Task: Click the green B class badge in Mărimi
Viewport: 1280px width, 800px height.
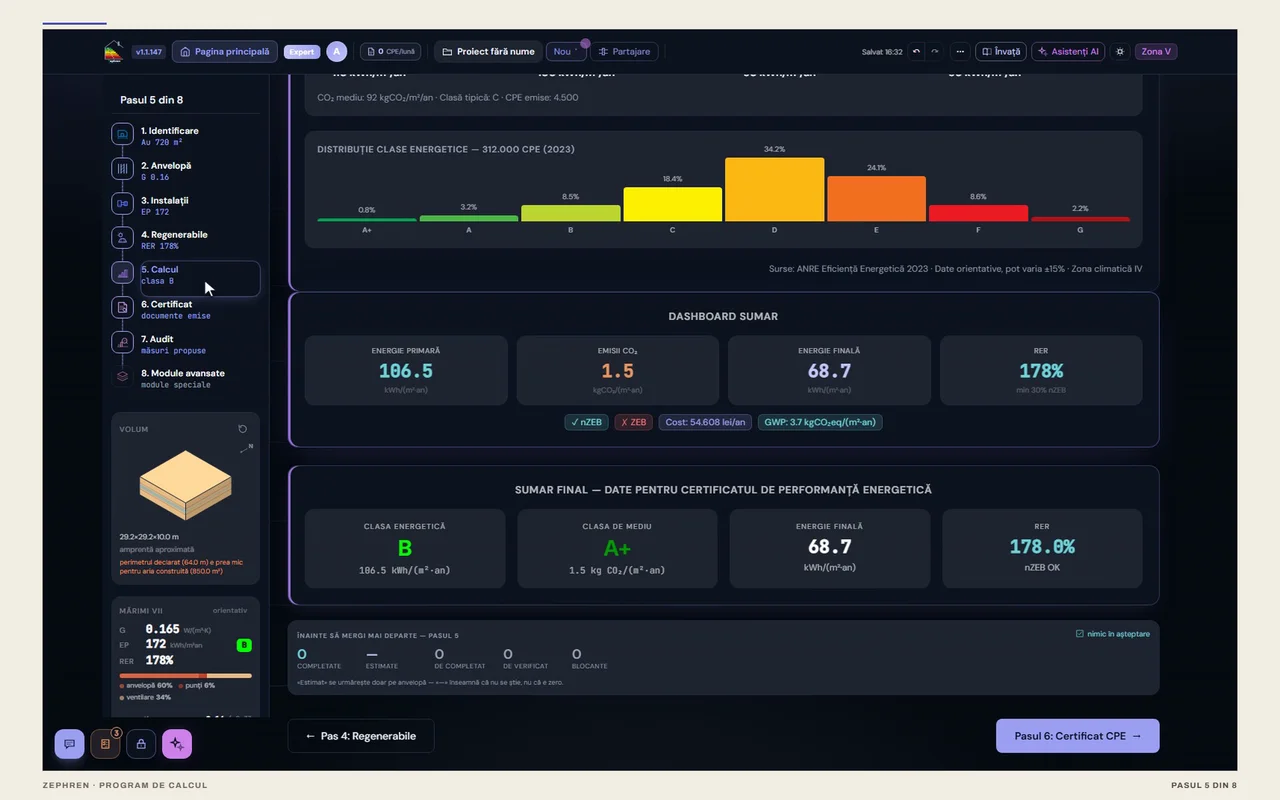Action: coord(243,645)
